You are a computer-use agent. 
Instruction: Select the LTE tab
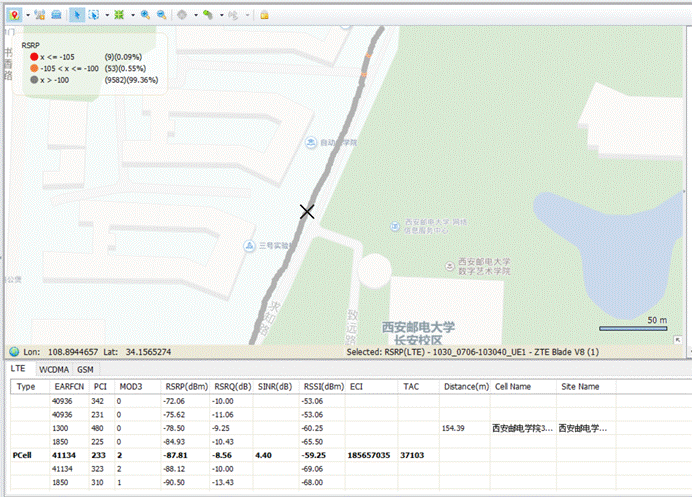click(x=18, y=369)
